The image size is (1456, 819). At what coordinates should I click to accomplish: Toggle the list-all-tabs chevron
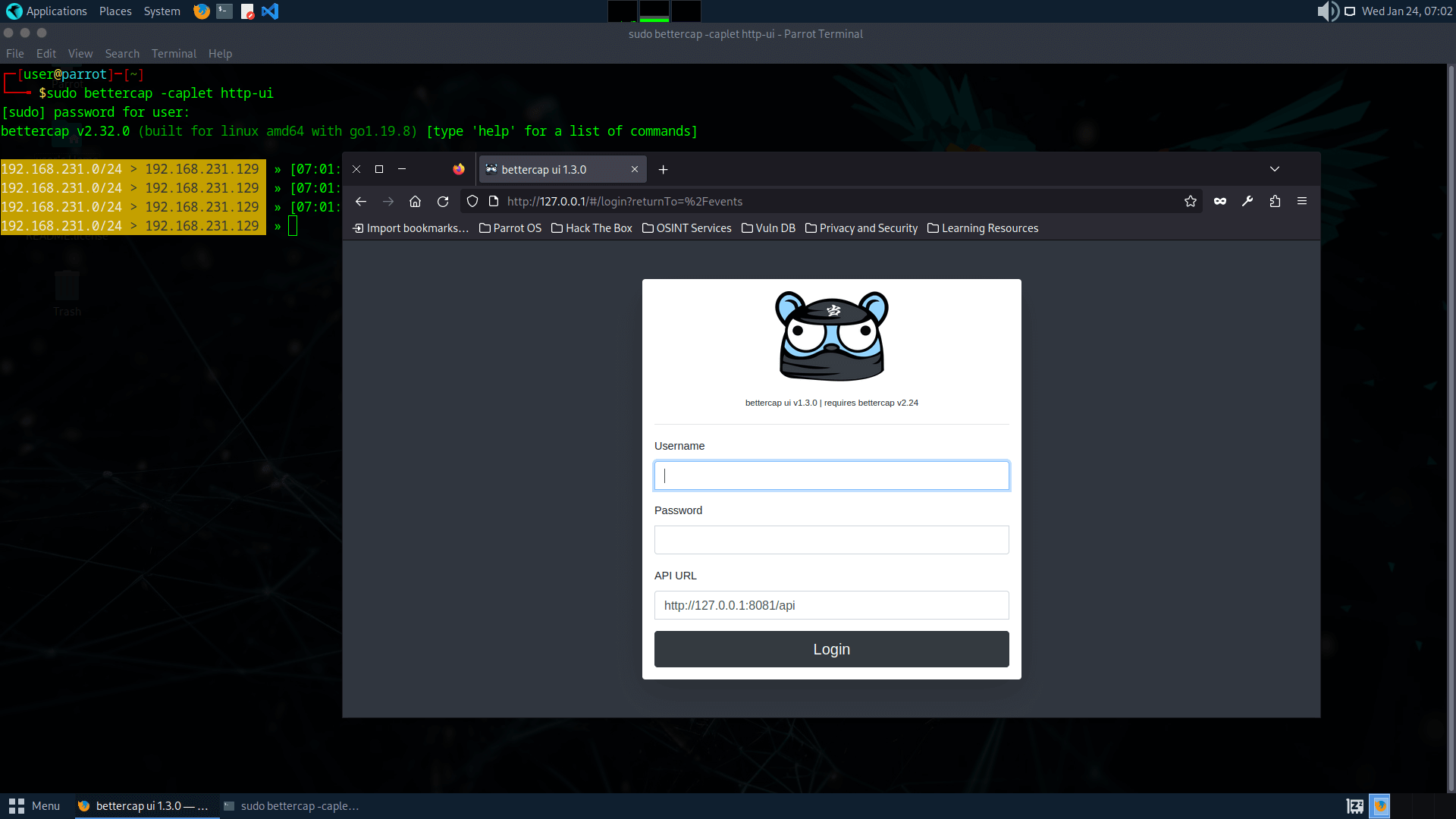click(1275, 169)
